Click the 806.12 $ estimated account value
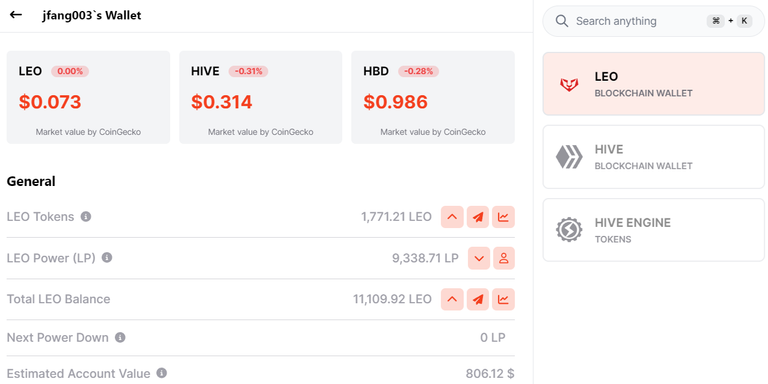This screenshot has height=384, width=768. [x=490, y=374]
